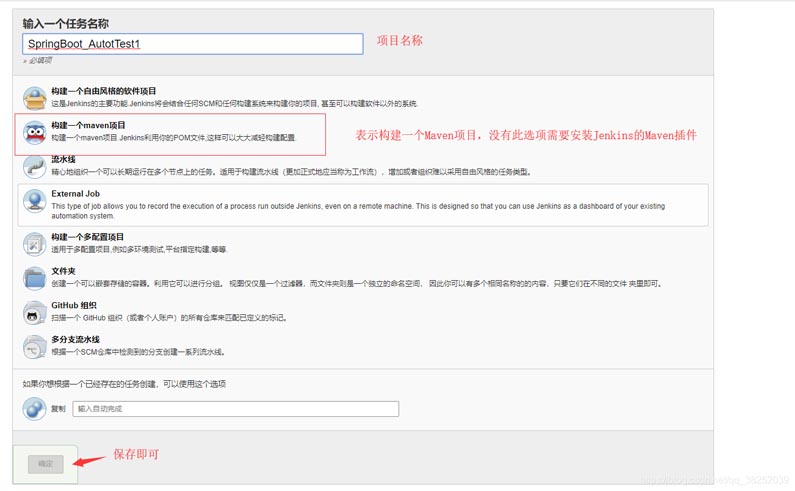
Task: Click the copy-from autocomplete text field
Action: (x=236, y=409)
